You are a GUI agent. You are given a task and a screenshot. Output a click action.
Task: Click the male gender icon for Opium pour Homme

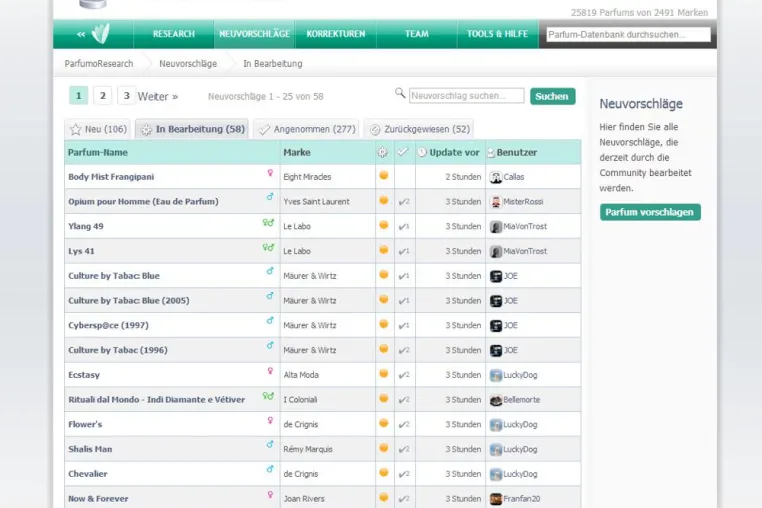point(270,197)
